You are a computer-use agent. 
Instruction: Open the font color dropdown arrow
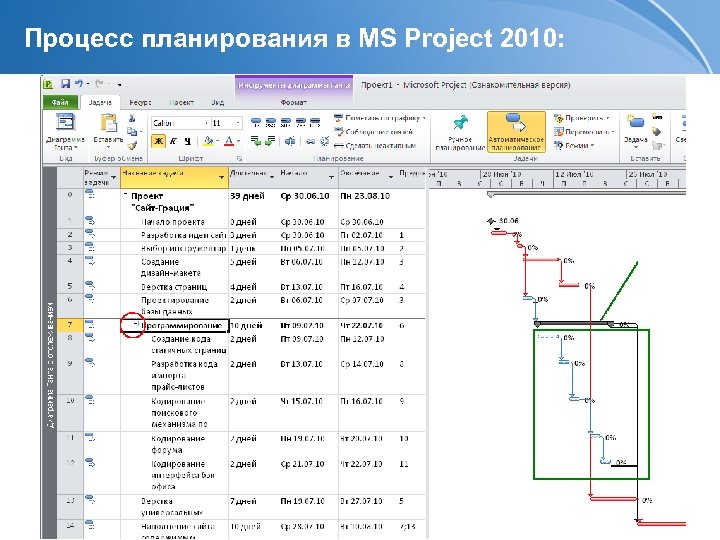[x=238, y=141]
